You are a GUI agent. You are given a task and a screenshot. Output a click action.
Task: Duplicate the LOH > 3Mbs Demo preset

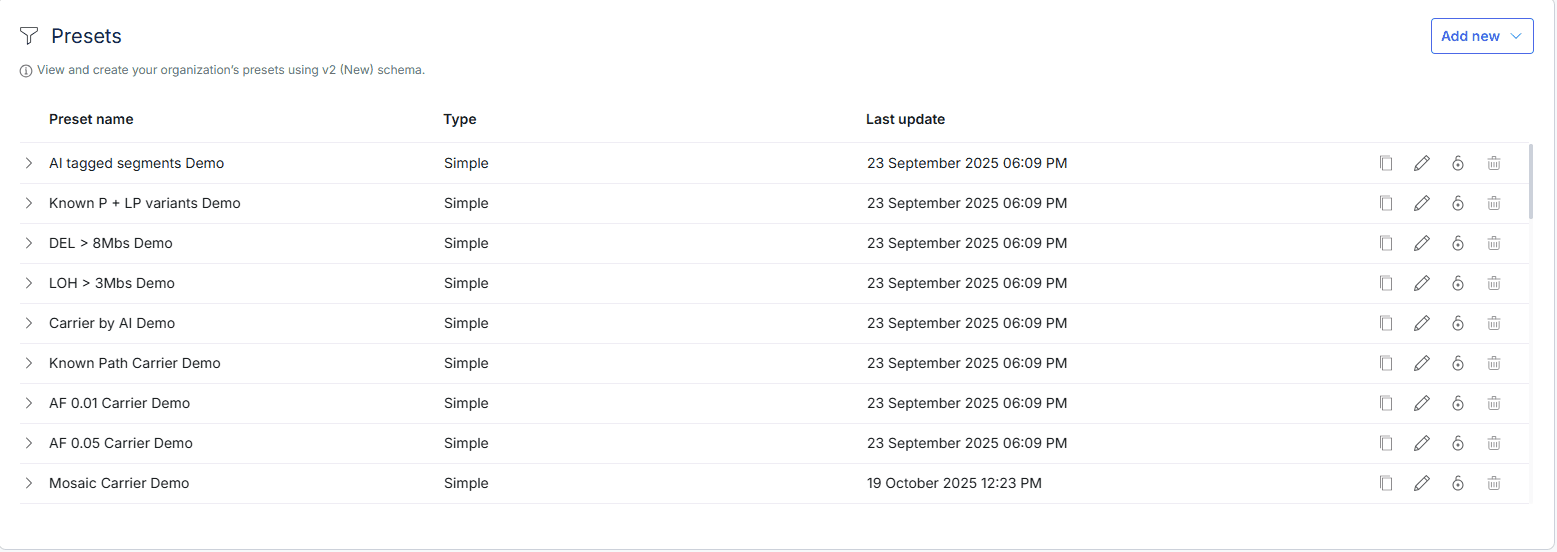1386,283
